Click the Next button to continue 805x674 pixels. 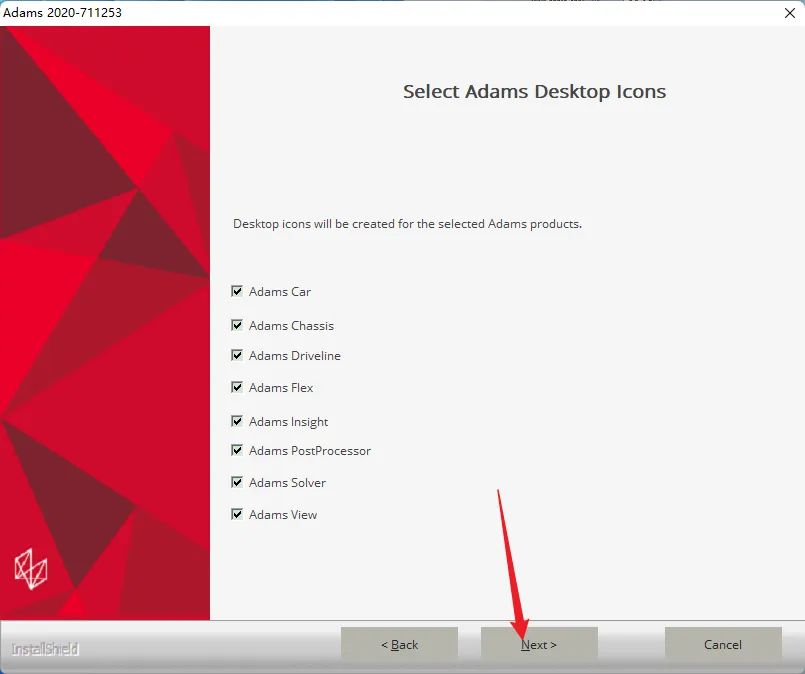point(539,644)
